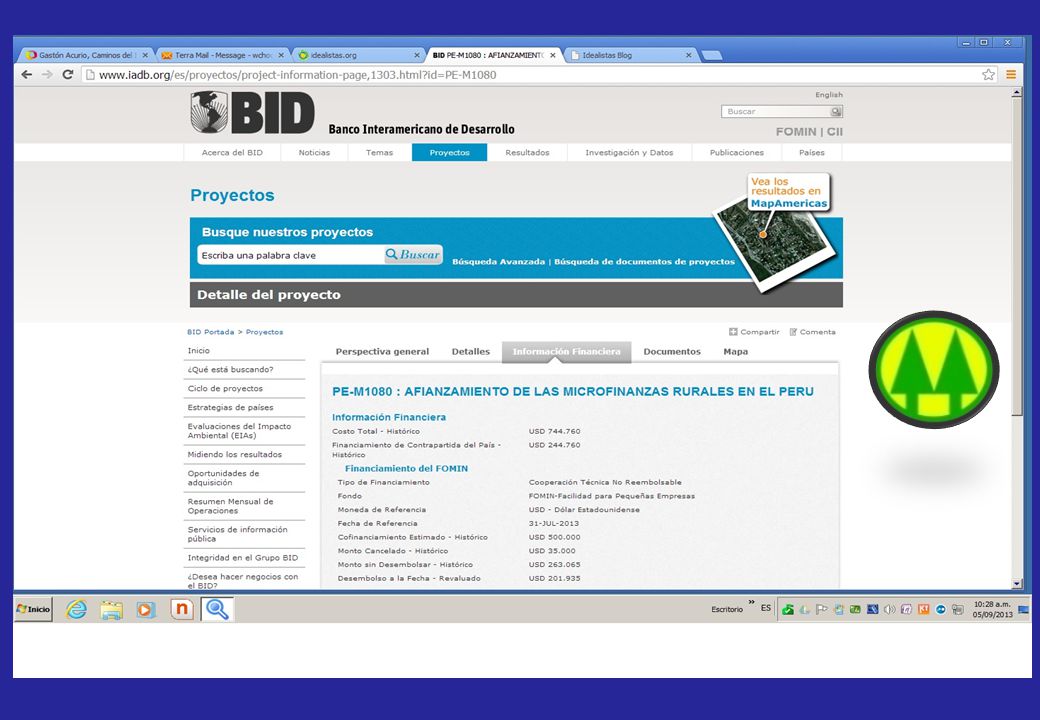
Task: Open the Detalles tab
Action: tap(471, 352)
